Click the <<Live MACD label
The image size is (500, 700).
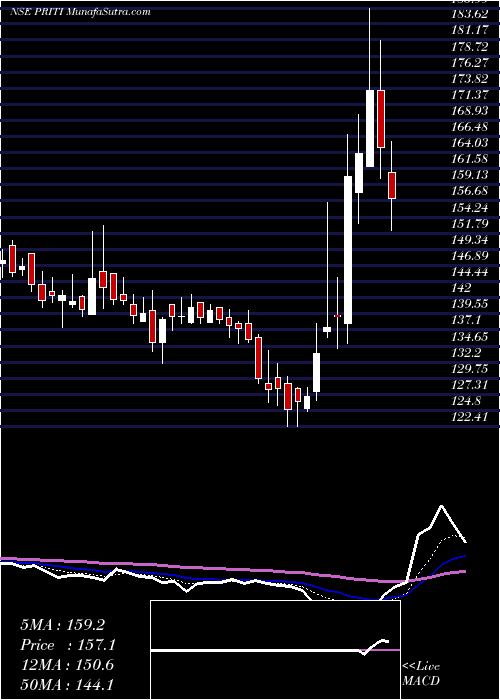point(421,674)
